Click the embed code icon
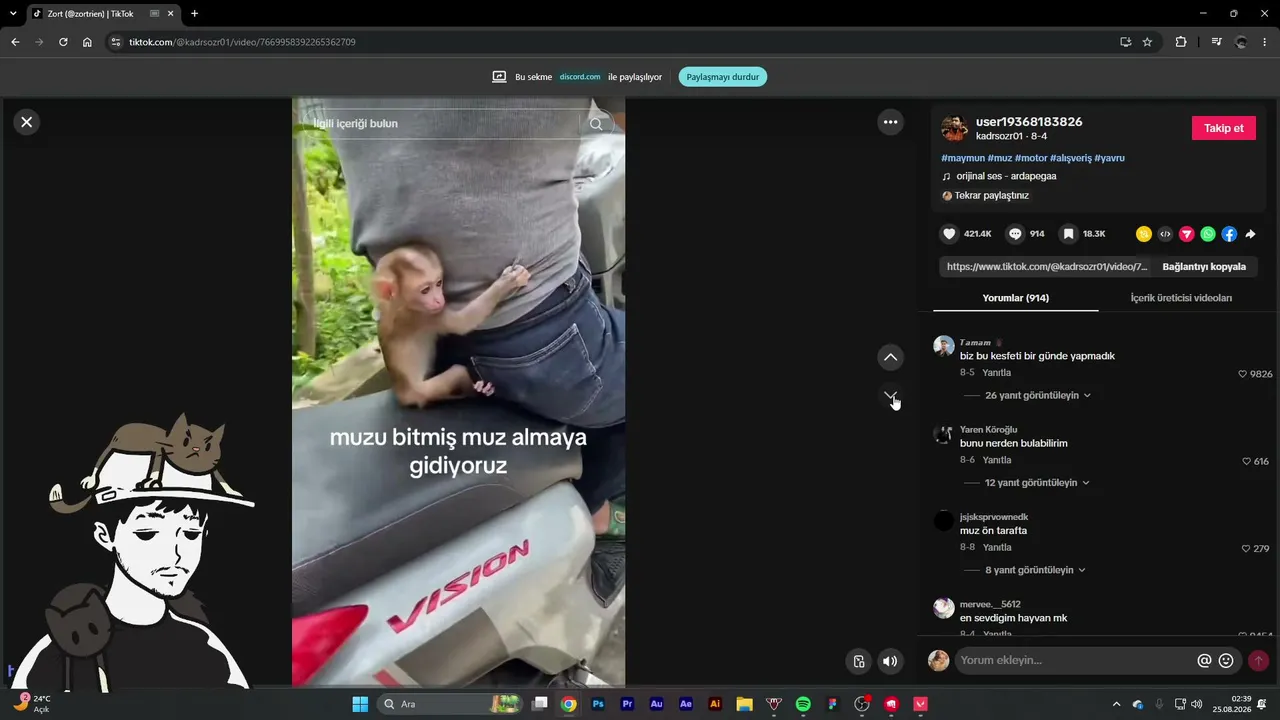 (x=1165, y=234)
